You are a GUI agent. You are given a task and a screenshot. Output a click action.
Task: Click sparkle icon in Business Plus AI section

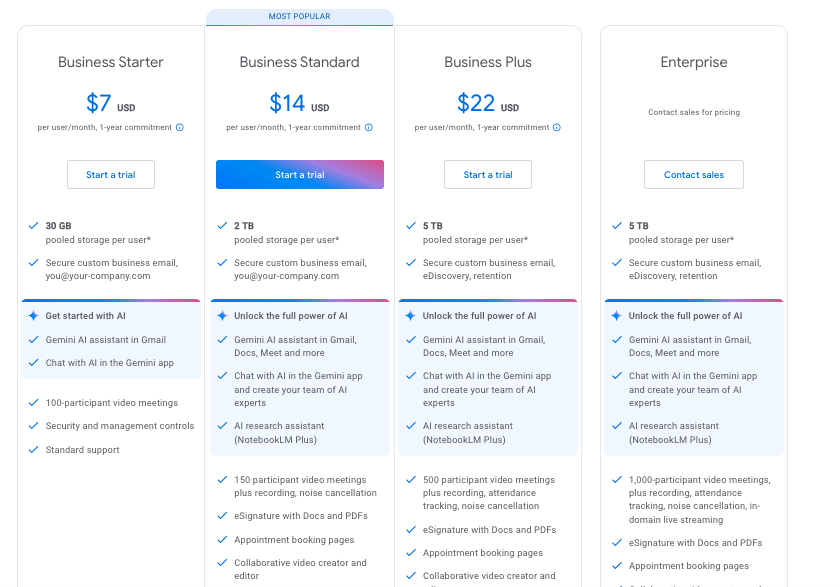click(x=410, y=316)
